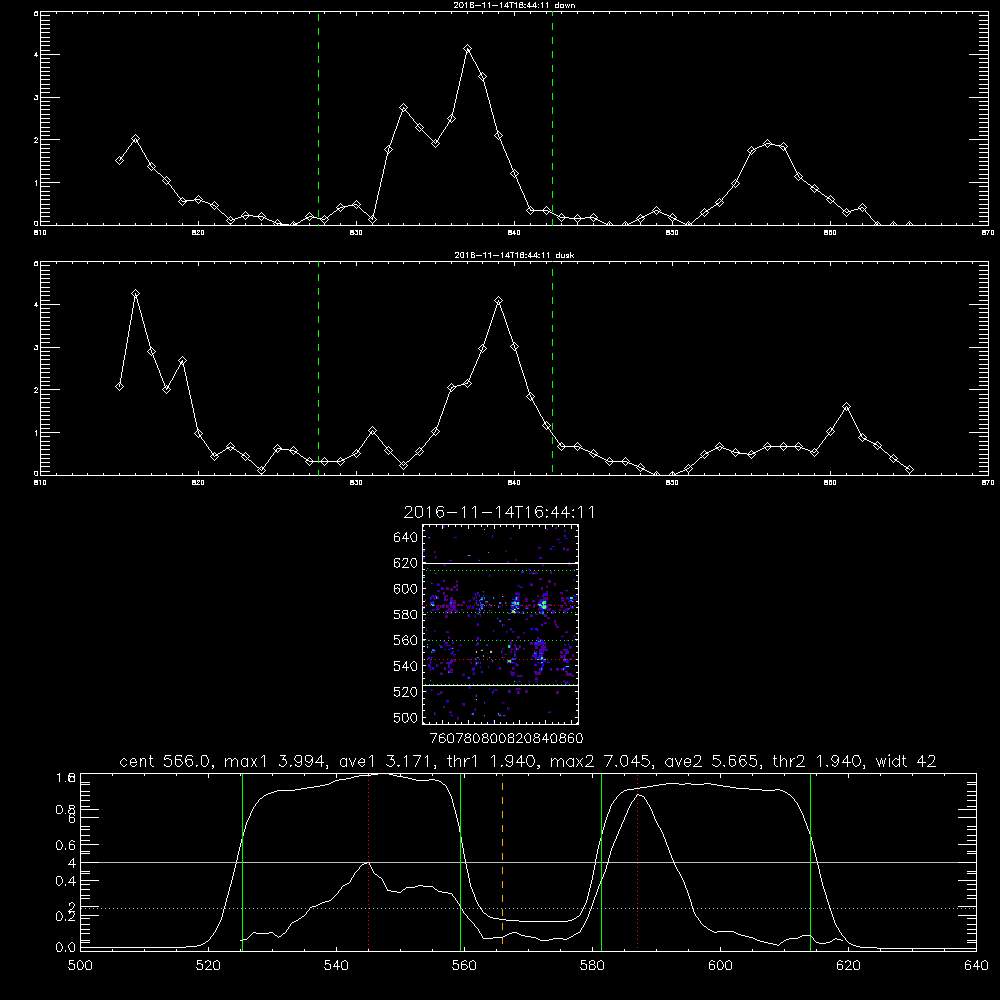Click the '600' y-axis label beside the heatmap
Image resolution: width=1000 pixels, height=1000 pixels.
click(406, 589)
